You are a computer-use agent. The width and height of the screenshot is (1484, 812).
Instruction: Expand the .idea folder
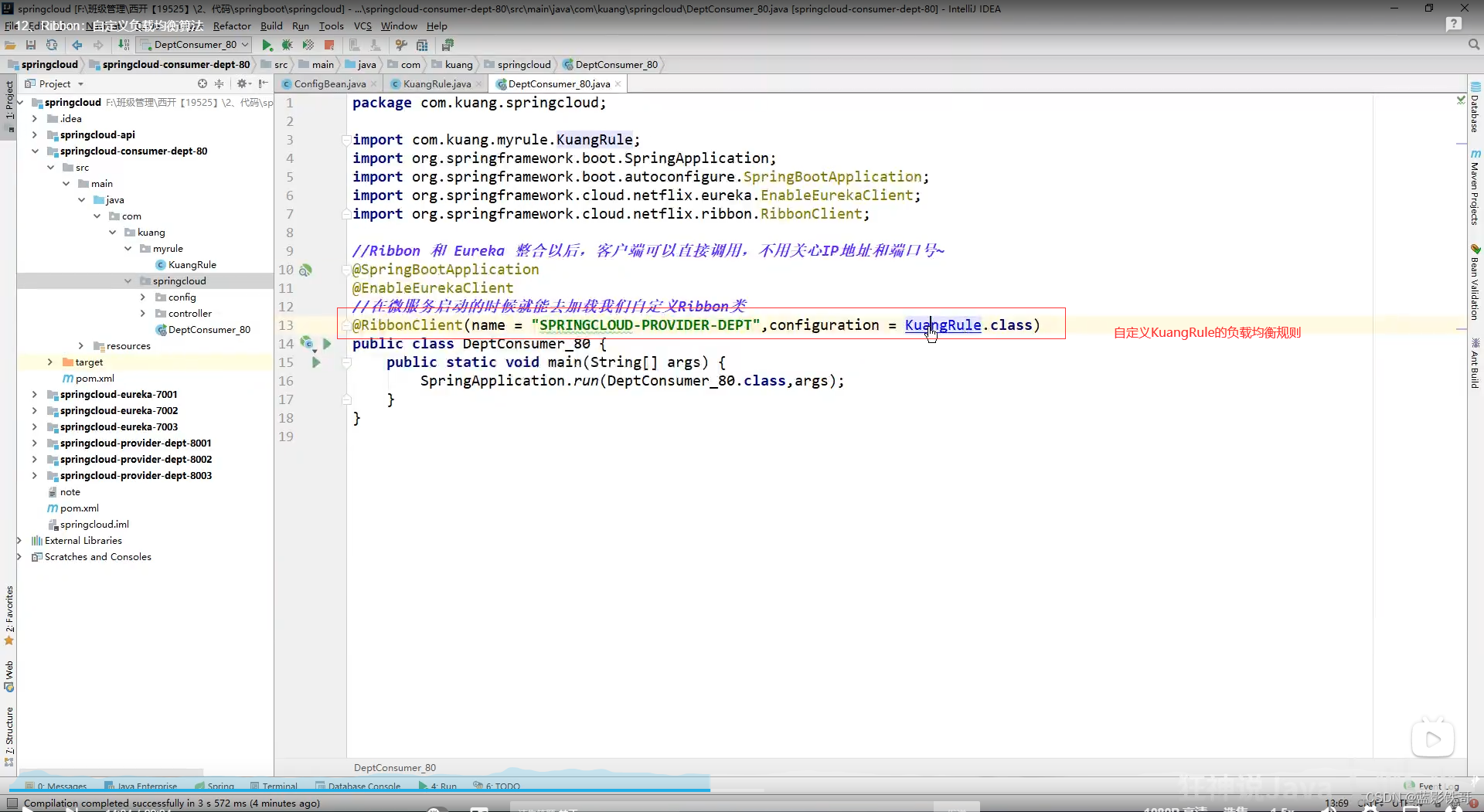click(35, 118)
